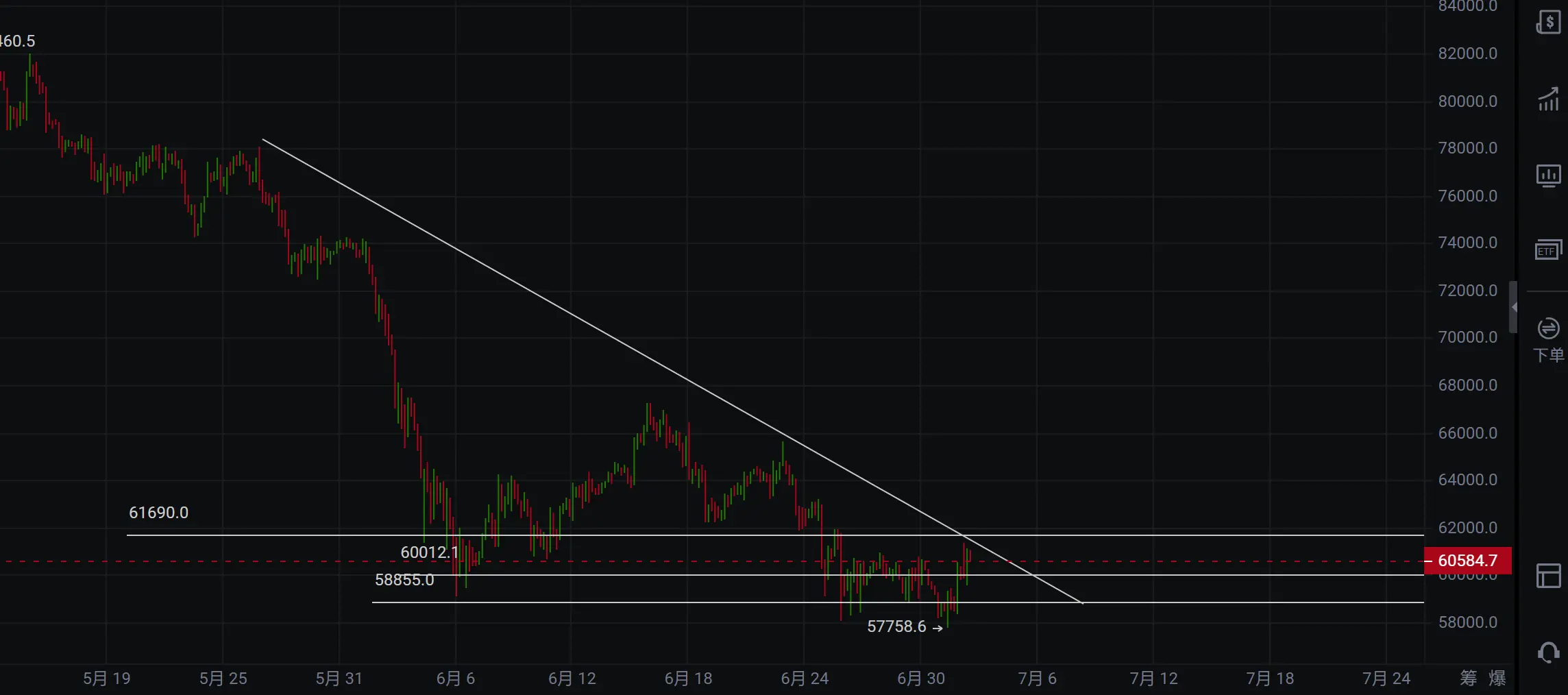Click the 下单 place order icon
This screenshot has width=1568, height=695.
coord(1548,341)
